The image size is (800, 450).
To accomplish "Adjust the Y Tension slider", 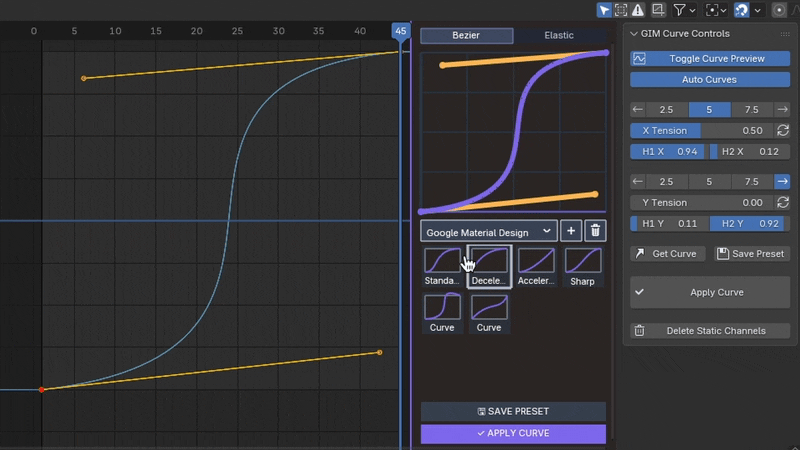I will tap(702, 203).
